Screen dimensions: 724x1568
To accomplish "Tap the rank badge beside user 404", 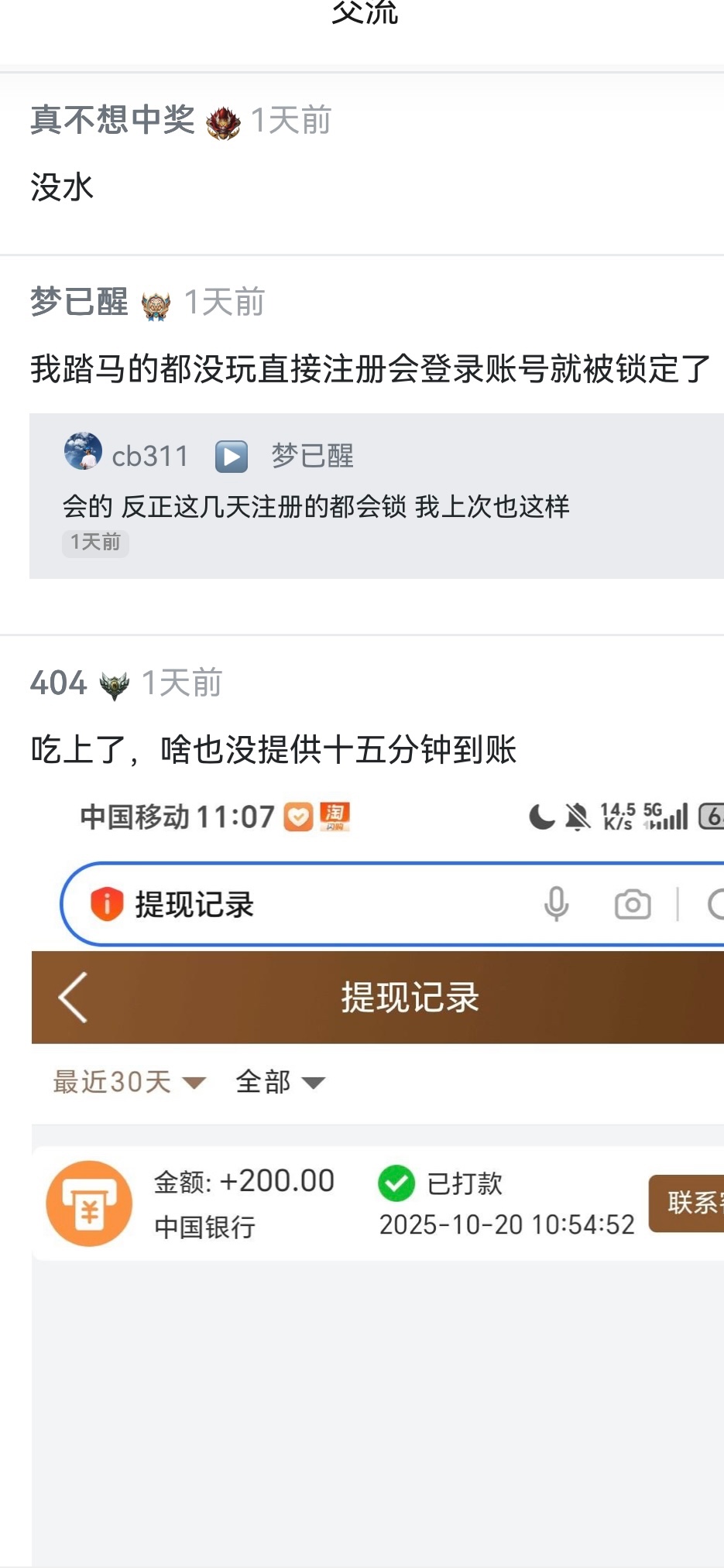I will tap(114, 686).
